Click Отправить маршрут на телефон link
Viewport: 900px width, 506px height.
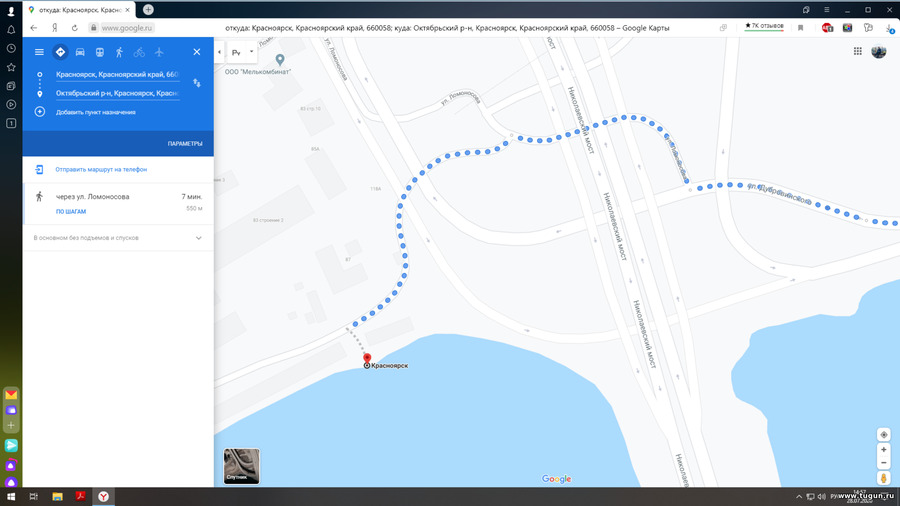coord(101,169)
